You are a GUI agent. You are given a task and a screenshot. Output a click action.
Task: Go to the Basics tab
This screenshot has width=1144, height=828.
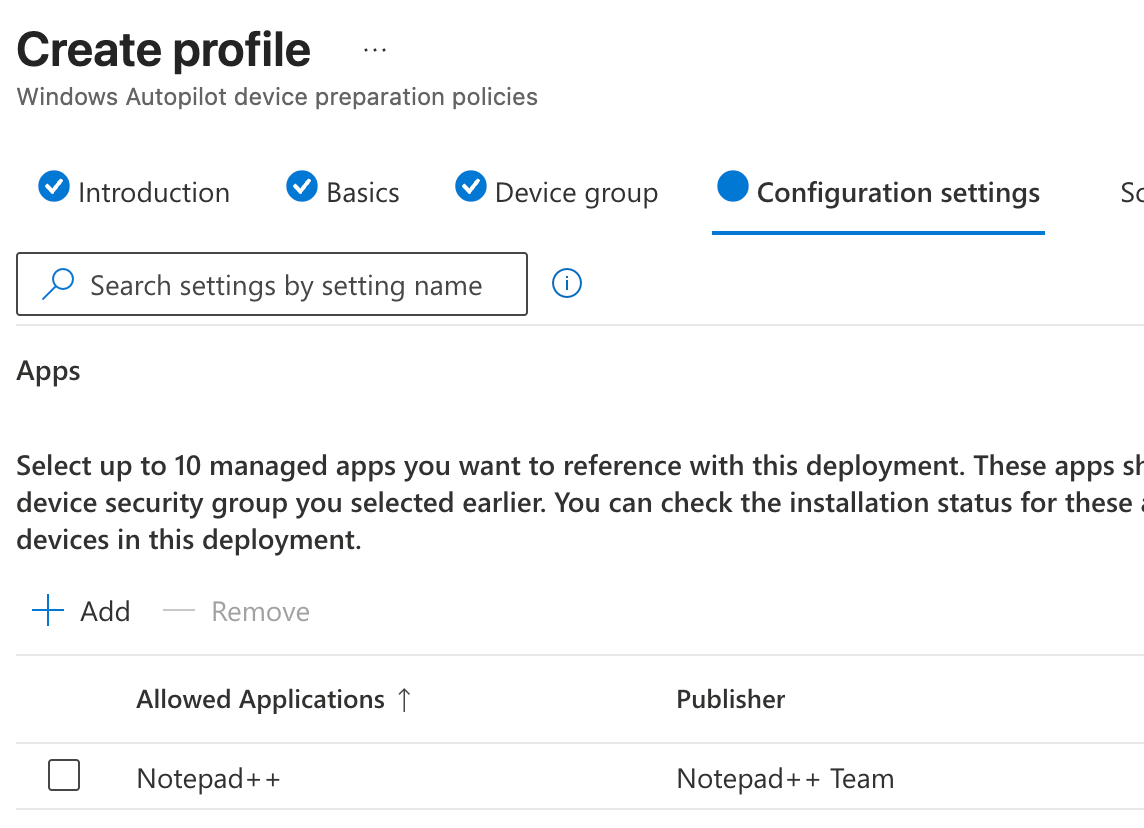363,193
